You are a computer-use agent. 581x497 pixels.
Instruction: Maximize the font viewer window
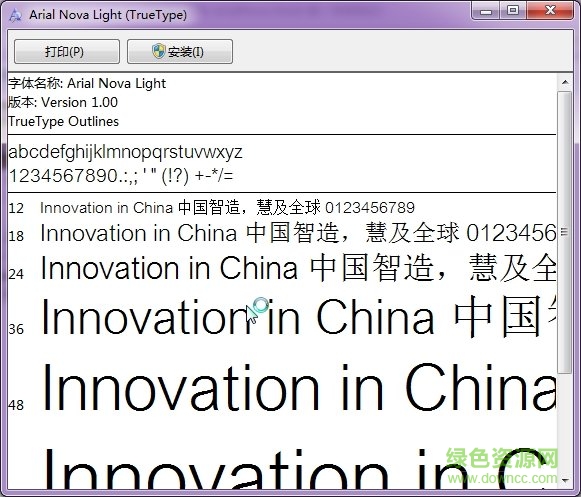tap(513, 10)
